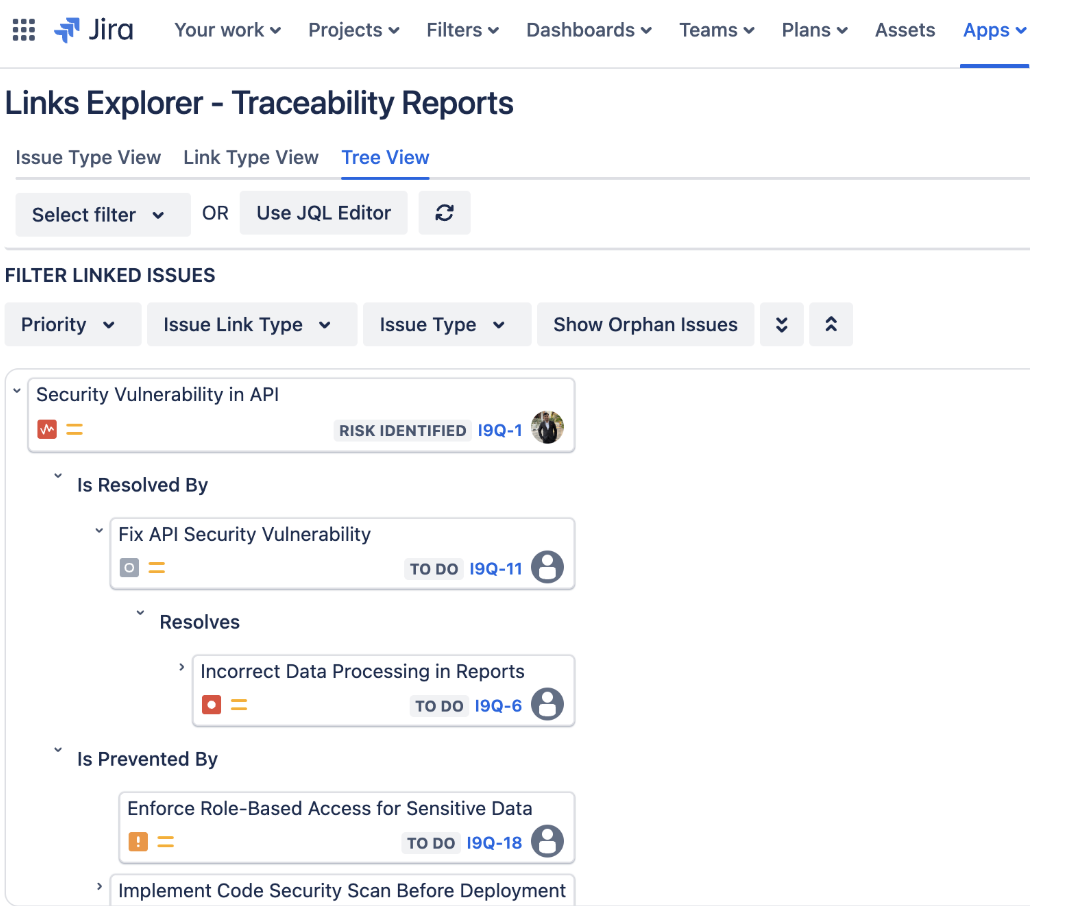Click the expand all levels icon
The image size is (1084, 906).
(782, 324)
